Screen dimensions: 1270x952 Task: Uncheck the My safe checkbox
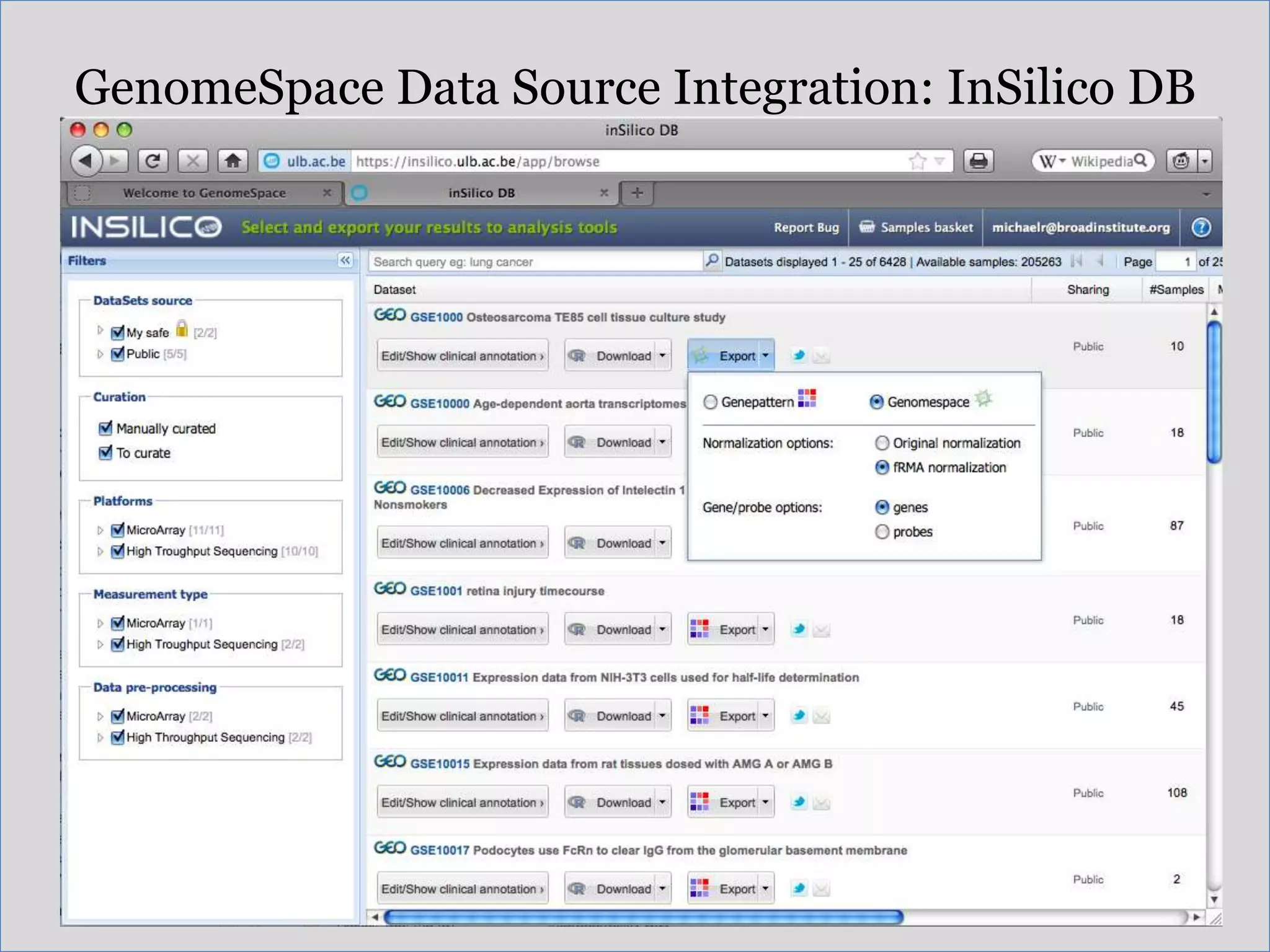click(x=117, y=332)
